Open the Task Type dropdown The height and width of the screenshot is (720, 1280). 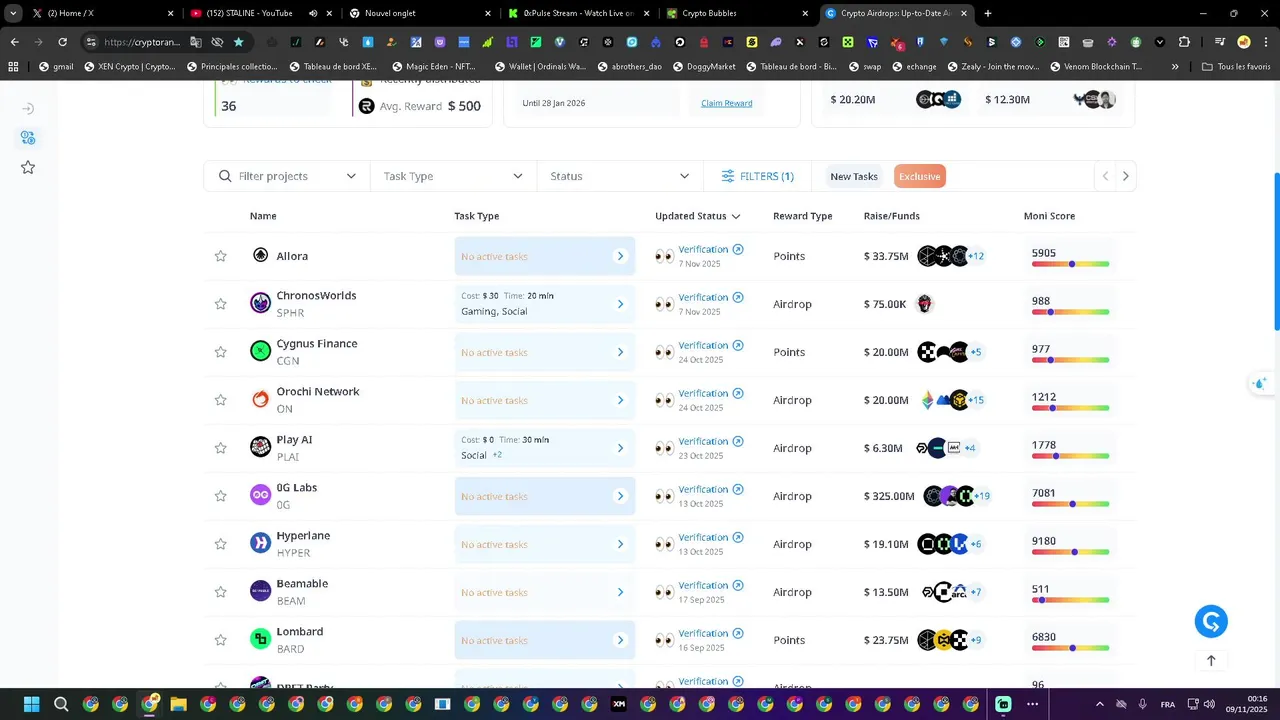tap(453, 176)
